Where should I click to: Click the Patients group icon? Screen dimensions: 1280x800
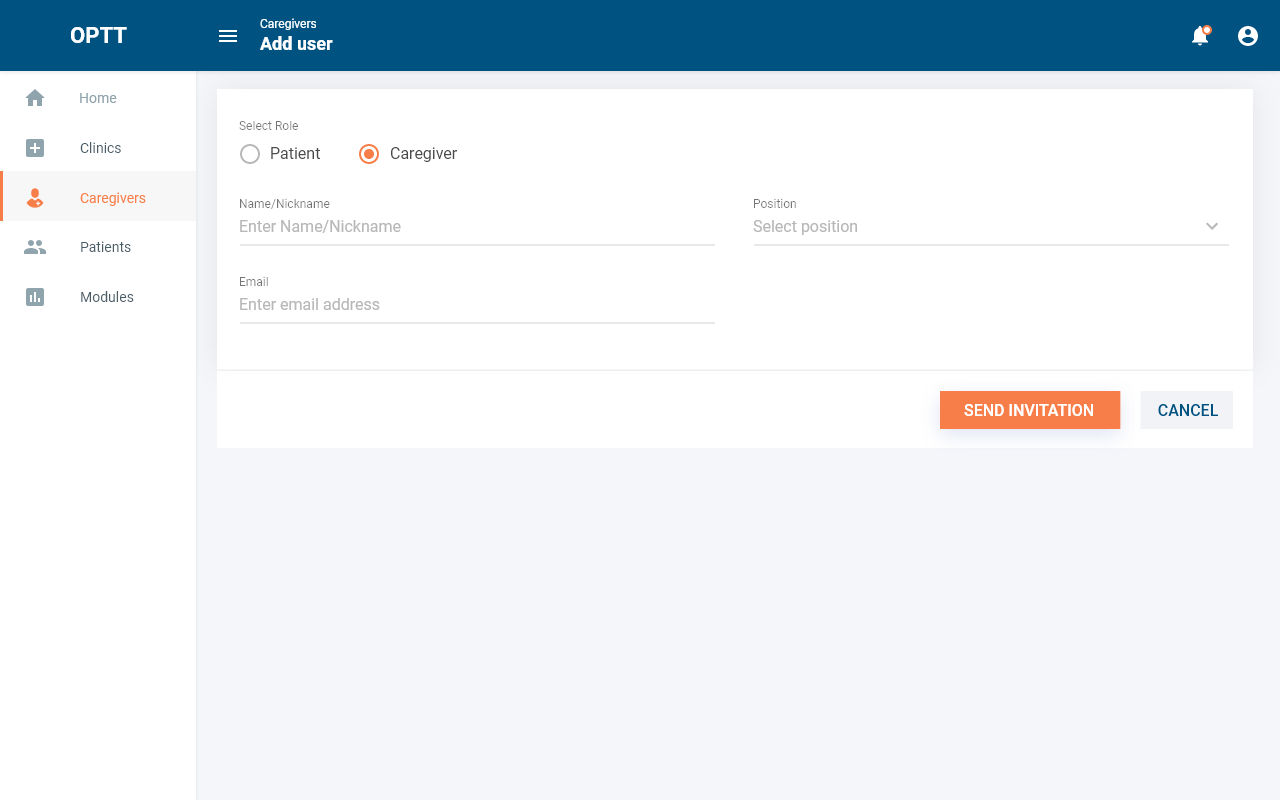pos(35,247)
